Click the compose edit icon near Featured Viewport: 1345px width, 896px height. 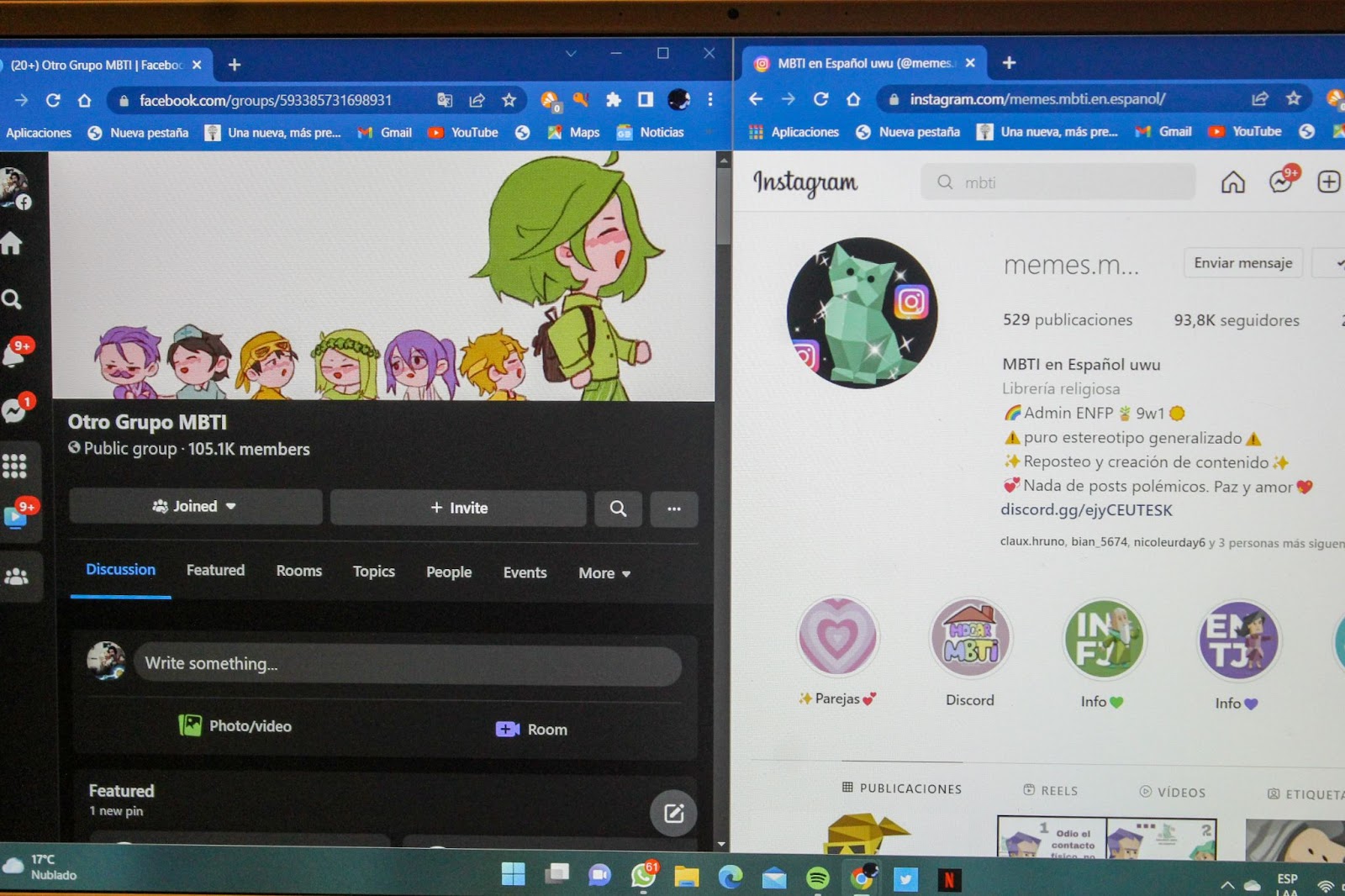pos(673,813)
